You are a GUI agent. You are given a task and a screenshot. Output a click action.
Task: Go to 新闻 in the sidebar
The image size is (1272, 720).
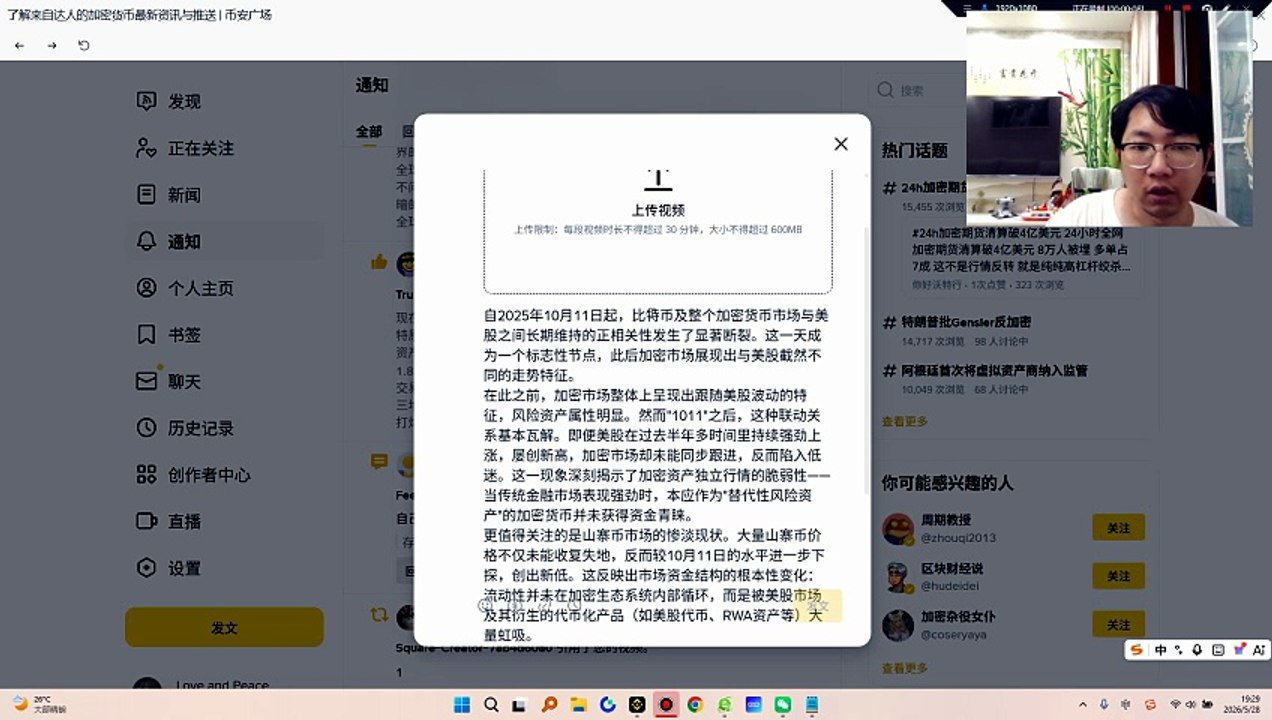coord(170,195)
